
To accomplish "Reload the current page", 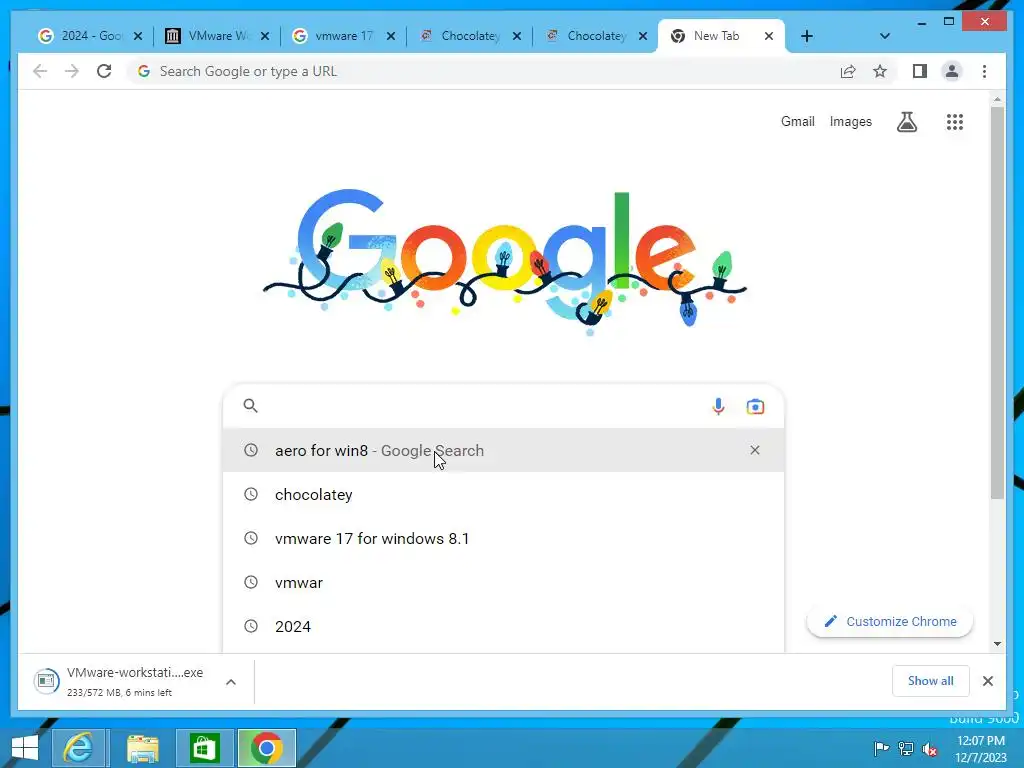I will 104,71.
